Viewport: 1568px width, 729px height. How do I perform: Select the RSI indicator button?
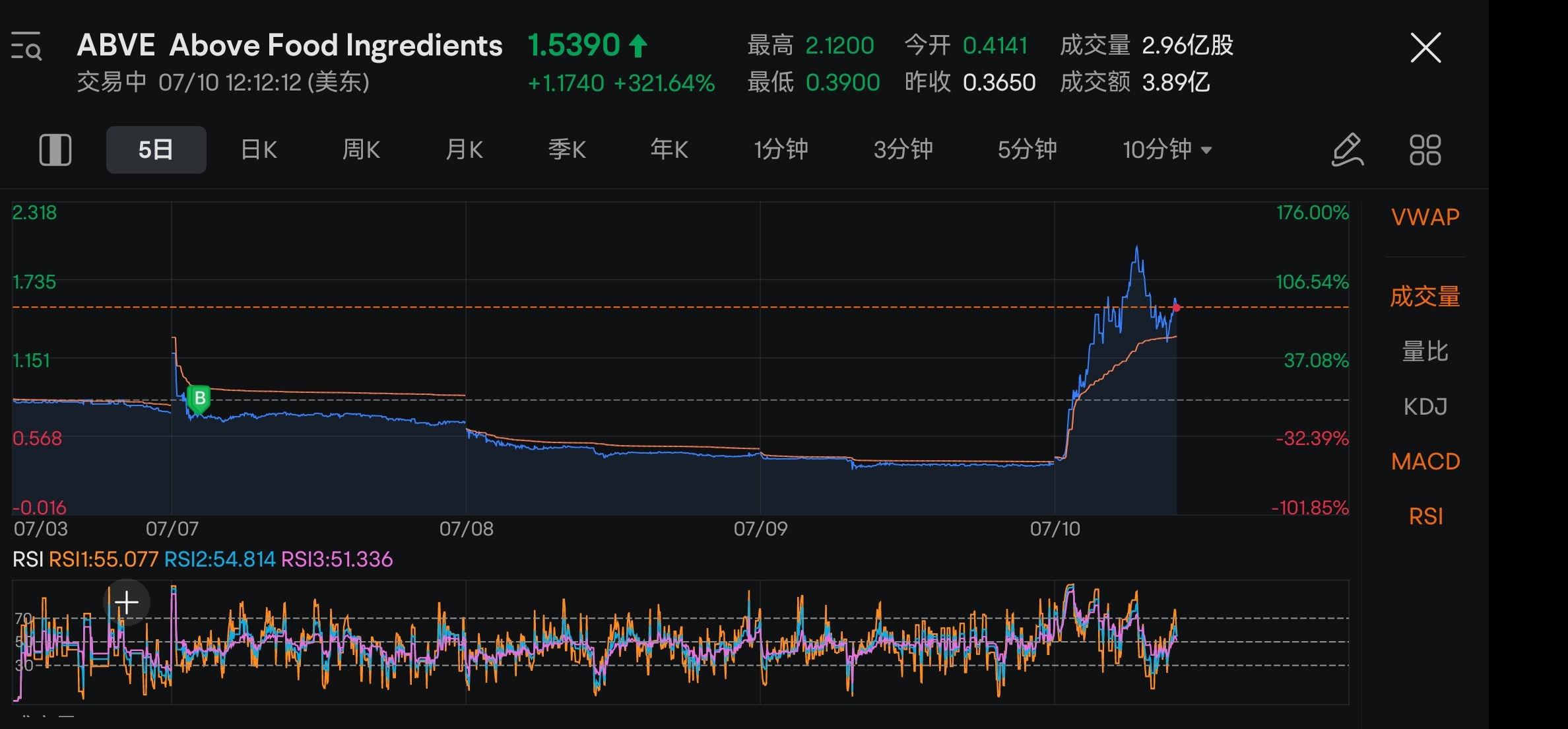pos(1425,516)
